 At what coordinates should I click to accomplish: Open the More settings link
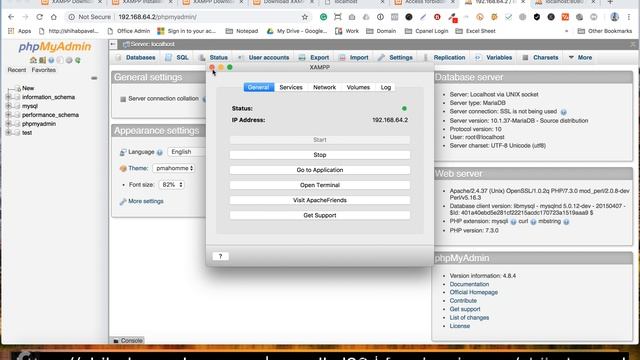[145, 201]
